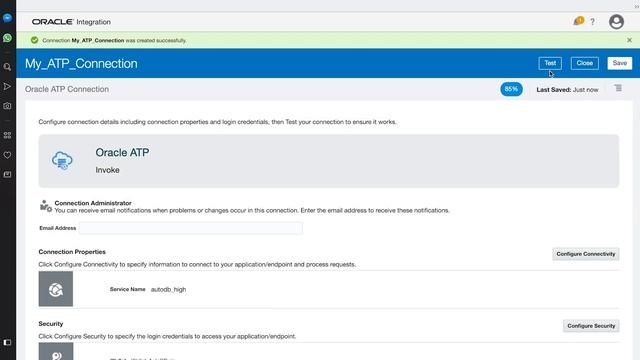The height and width of the screenshot is (360, 640).
Task: Click the sidebar news panel icon
Action: pos(7,175)
